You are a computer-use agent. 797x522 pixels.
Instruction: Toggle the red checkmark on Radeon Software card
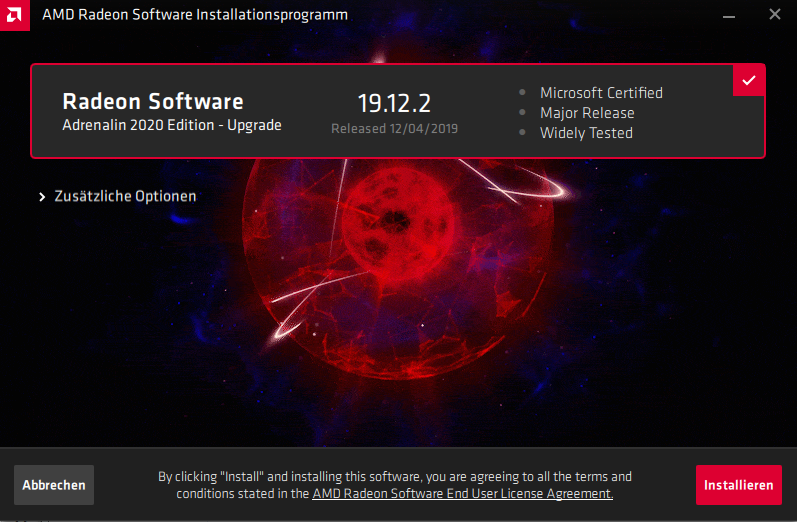749,80
